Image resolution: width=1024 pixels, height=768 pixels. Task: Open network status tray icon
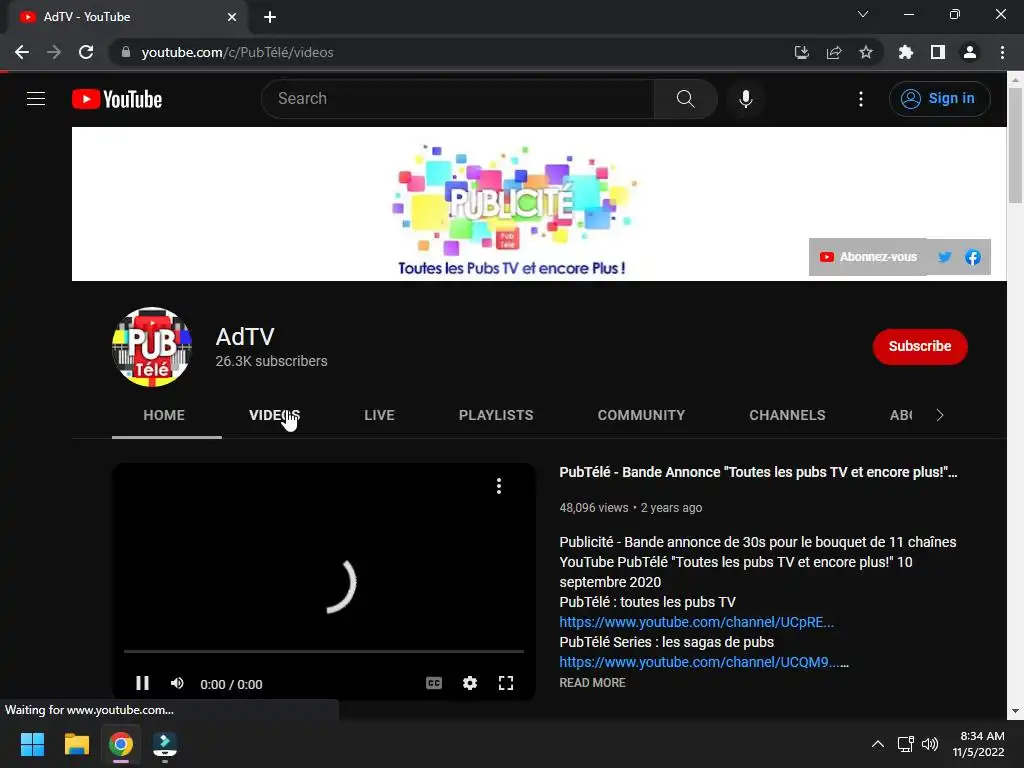point(906,744)
